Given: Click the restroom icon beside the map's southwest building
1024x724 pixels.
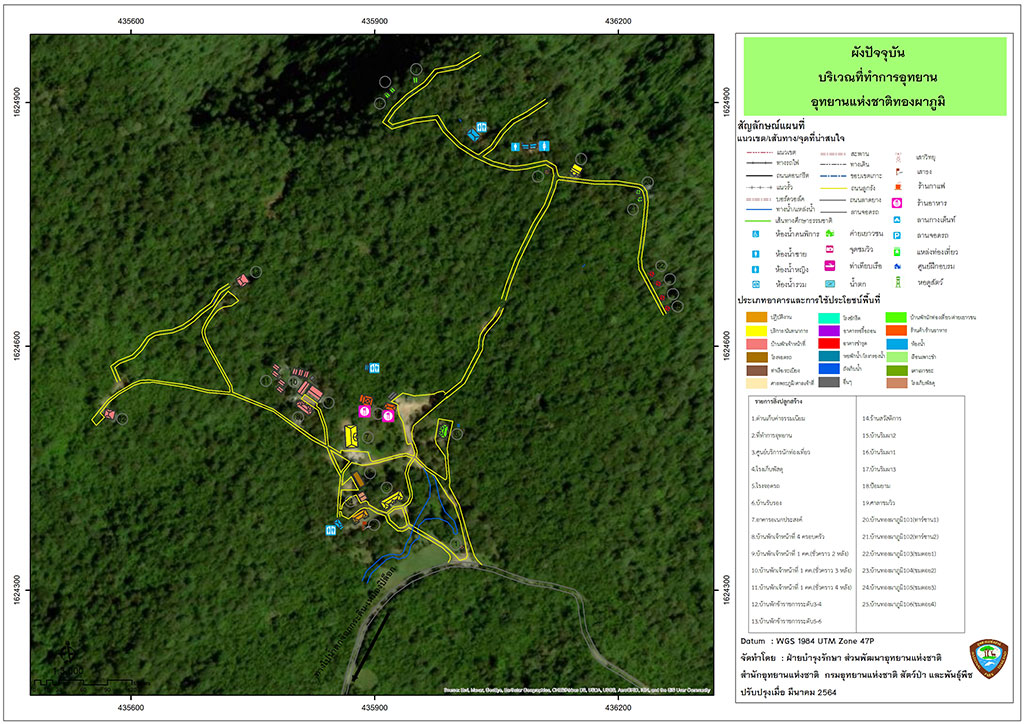Looking at the screenshot, I should [x=331, y=530].
